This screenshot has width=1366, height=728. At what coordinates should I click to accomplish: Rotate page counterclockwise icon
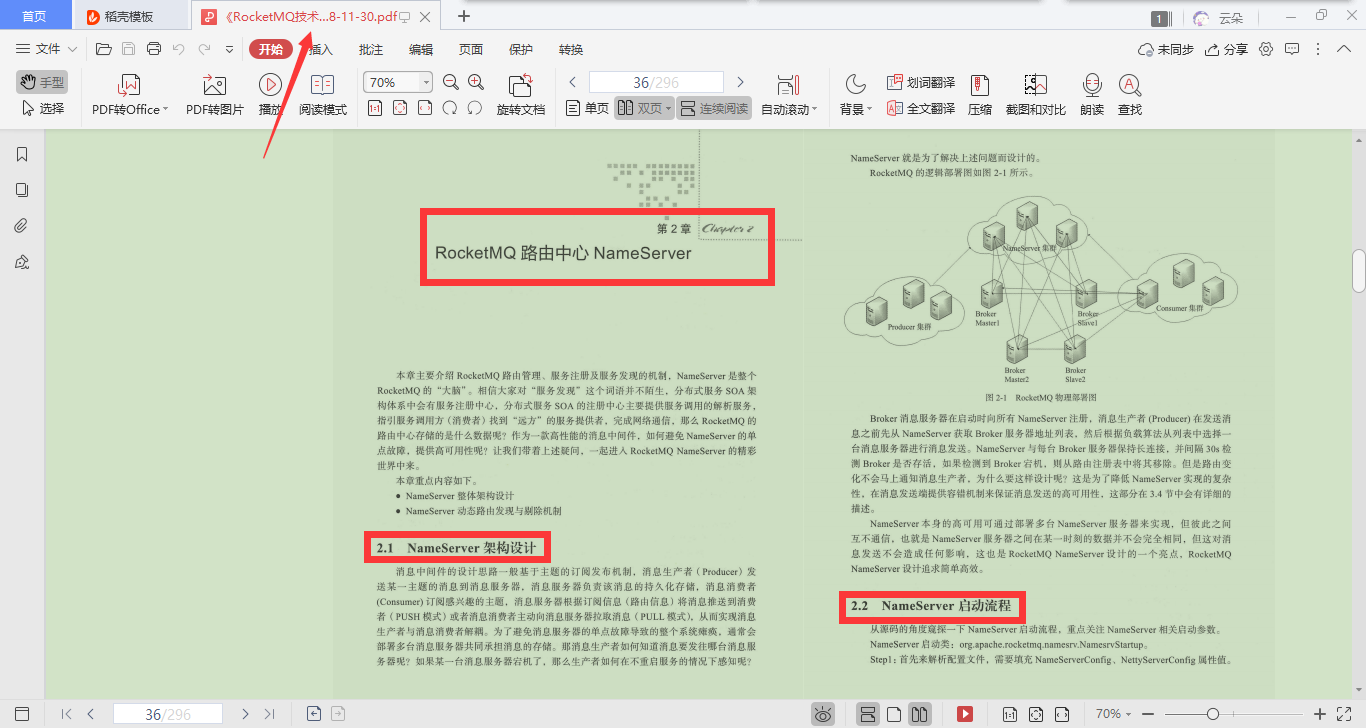(x=450, y=108)
